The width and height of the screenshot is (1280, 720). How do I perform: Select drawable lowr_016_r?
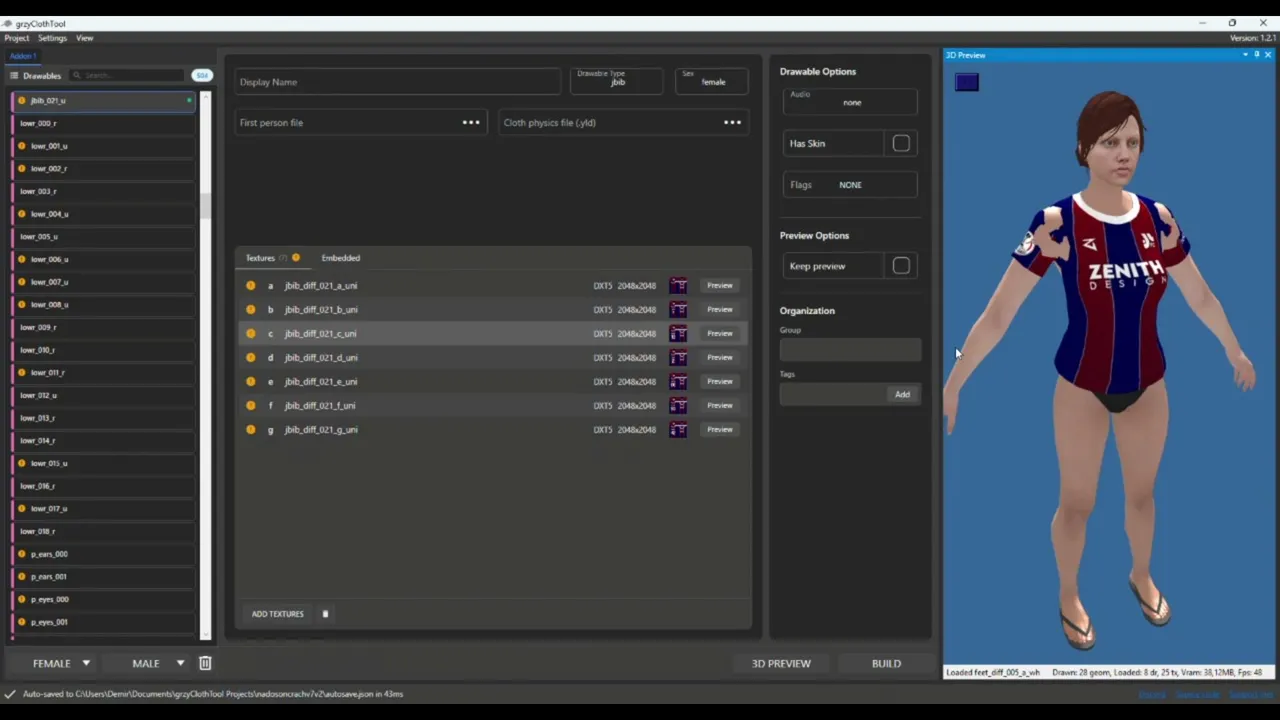coord(103,486)
